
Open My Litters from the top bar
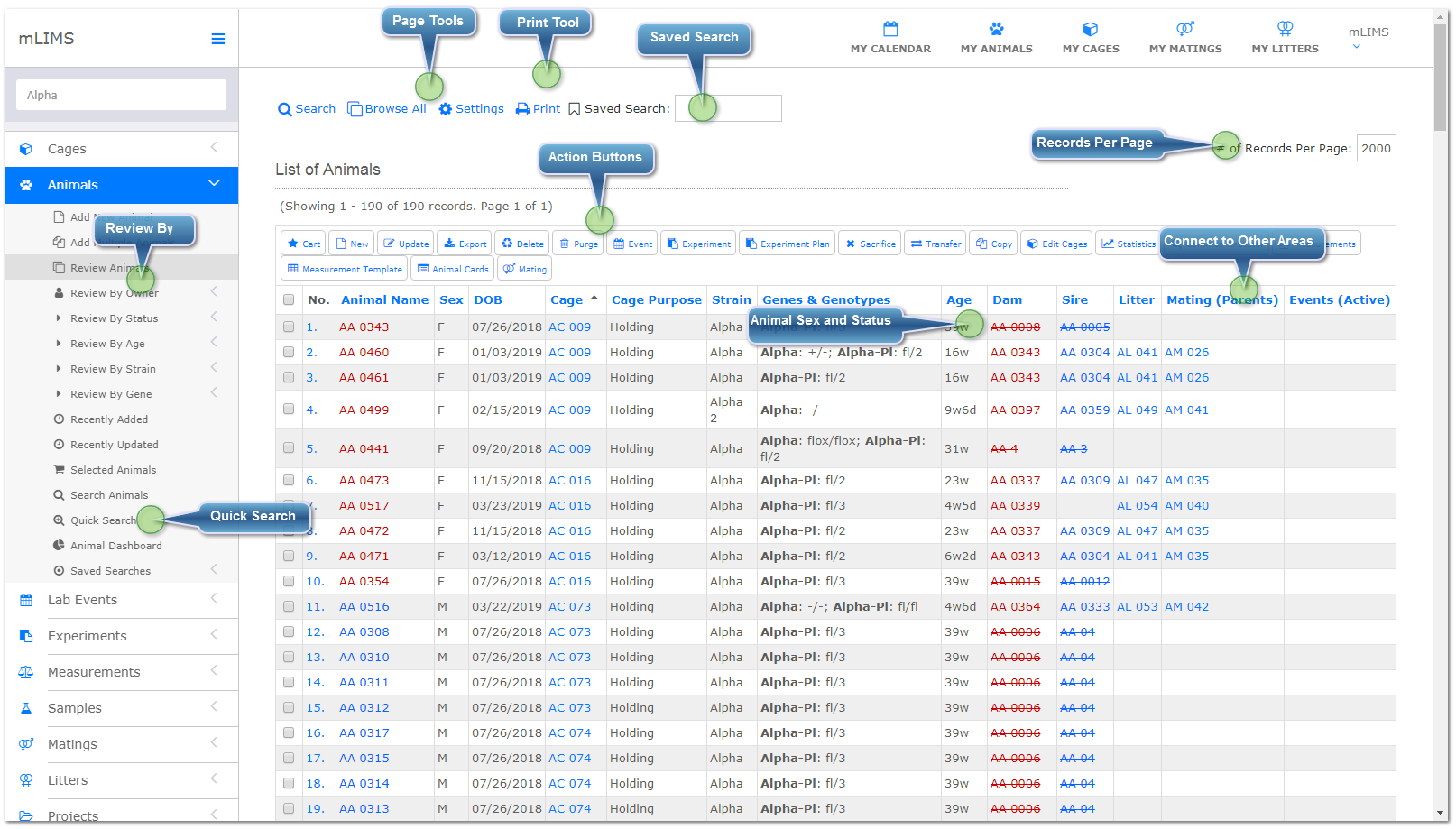1285,38
